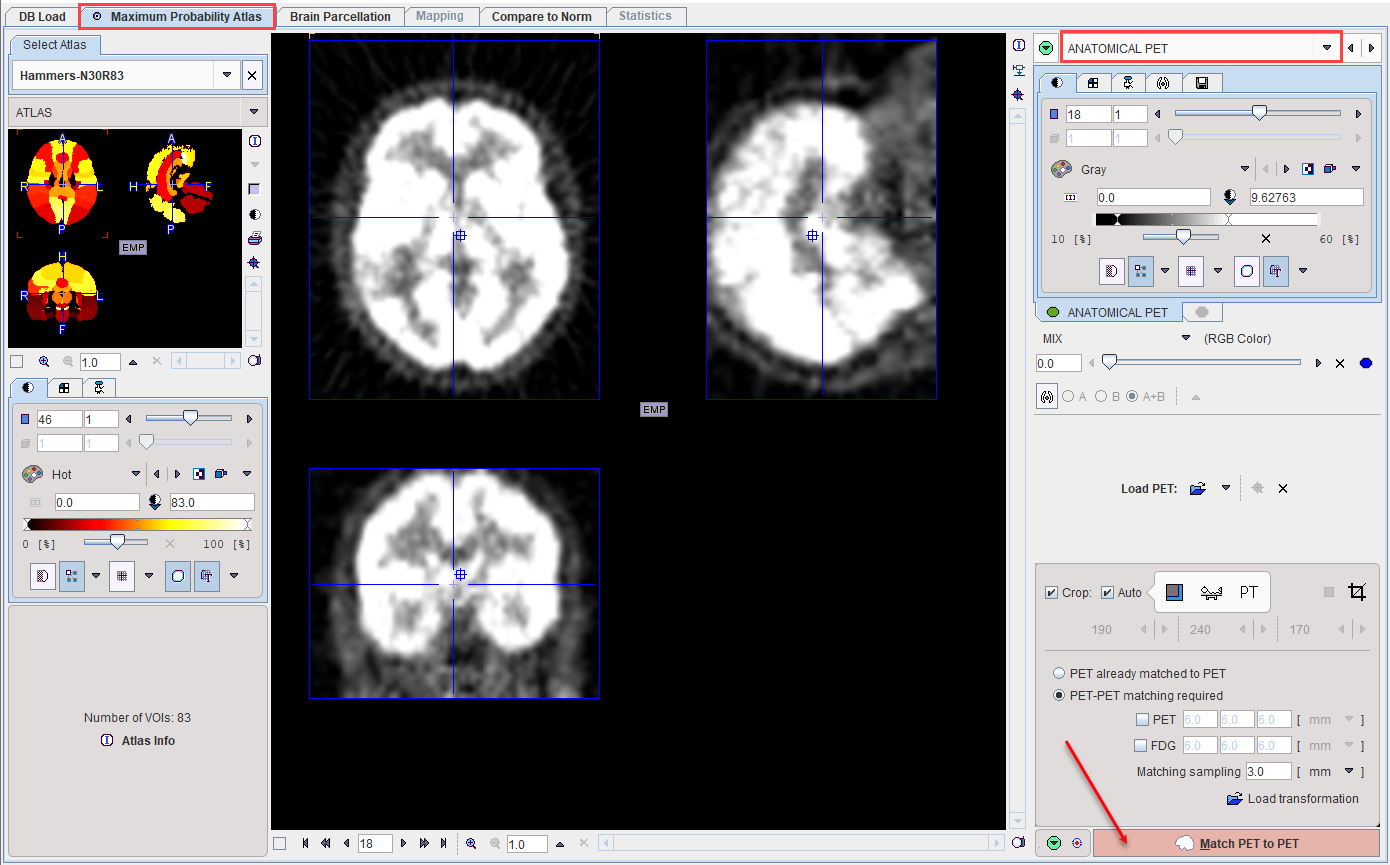1390x865 pixels.
Task: Click the ring-shaped button in ANATOMICAL PET bottom tool row
Action: click(x=1246, y=271)
